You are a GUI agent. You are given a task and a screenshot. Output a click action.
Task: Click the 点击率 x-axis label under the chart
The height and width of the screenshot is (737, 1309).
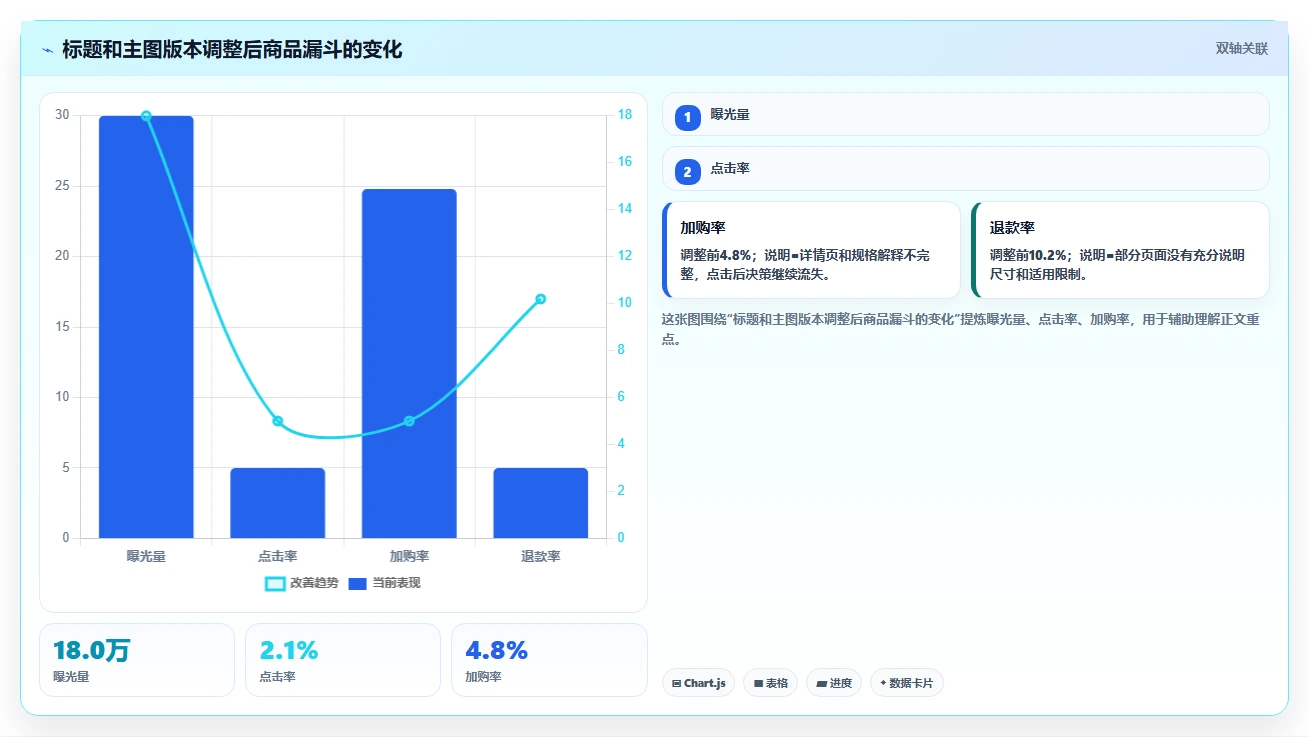coord(278,556)
